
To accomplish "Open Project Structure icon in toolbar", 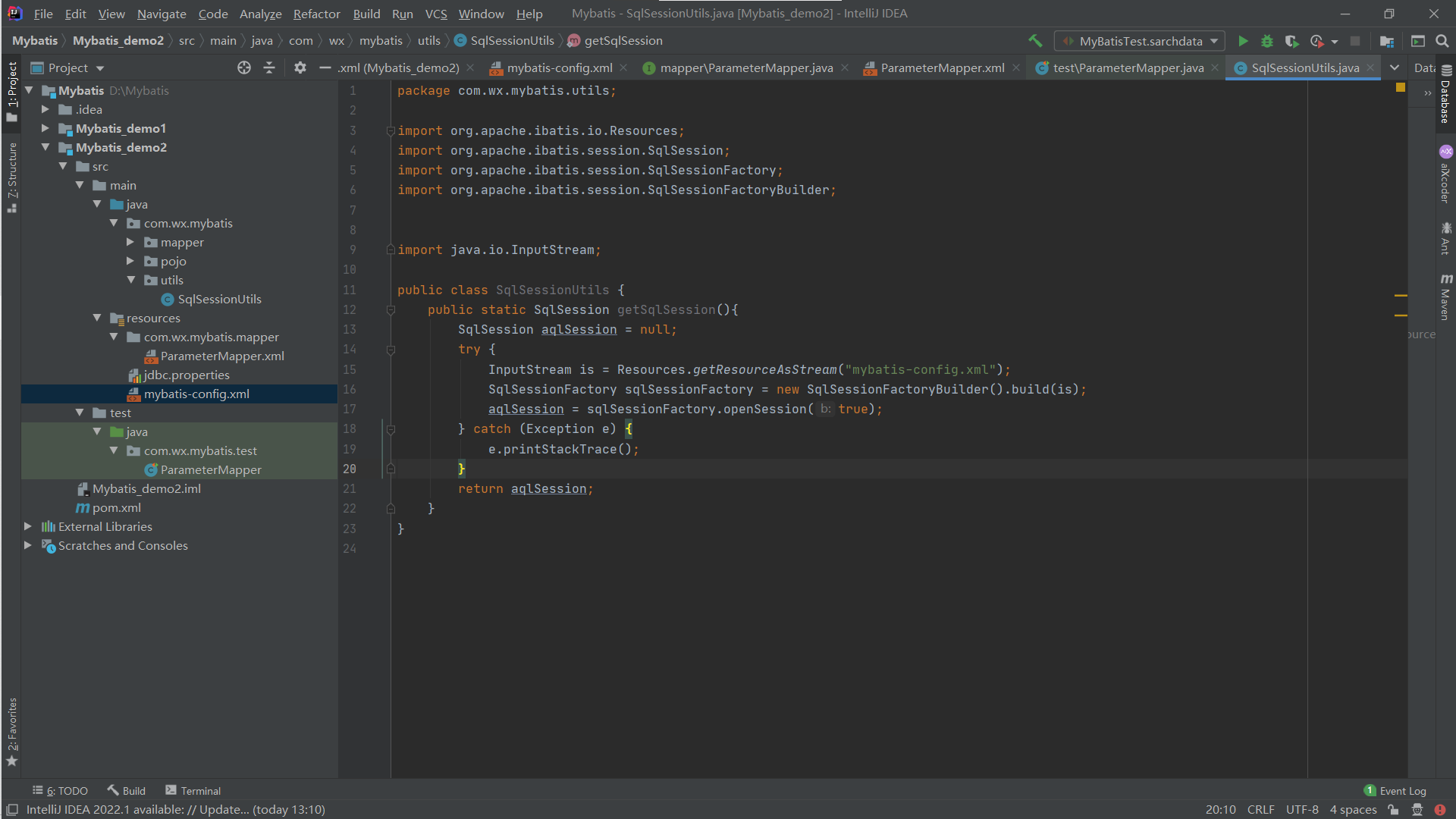I will pos(1387,41).
